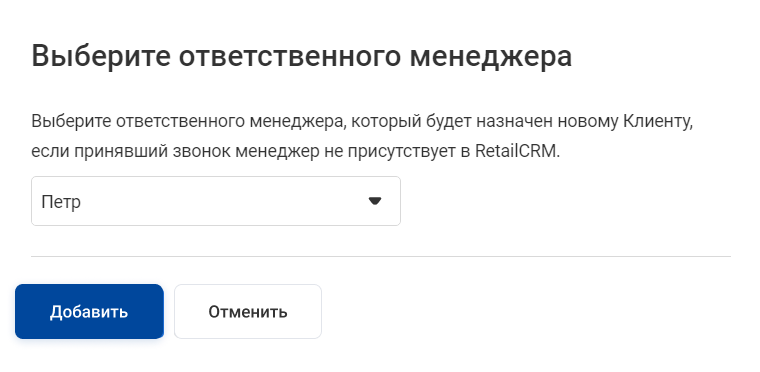Select the Петр value text in combo box
This screenshot has width=760, height=372.
coord(61,202)
